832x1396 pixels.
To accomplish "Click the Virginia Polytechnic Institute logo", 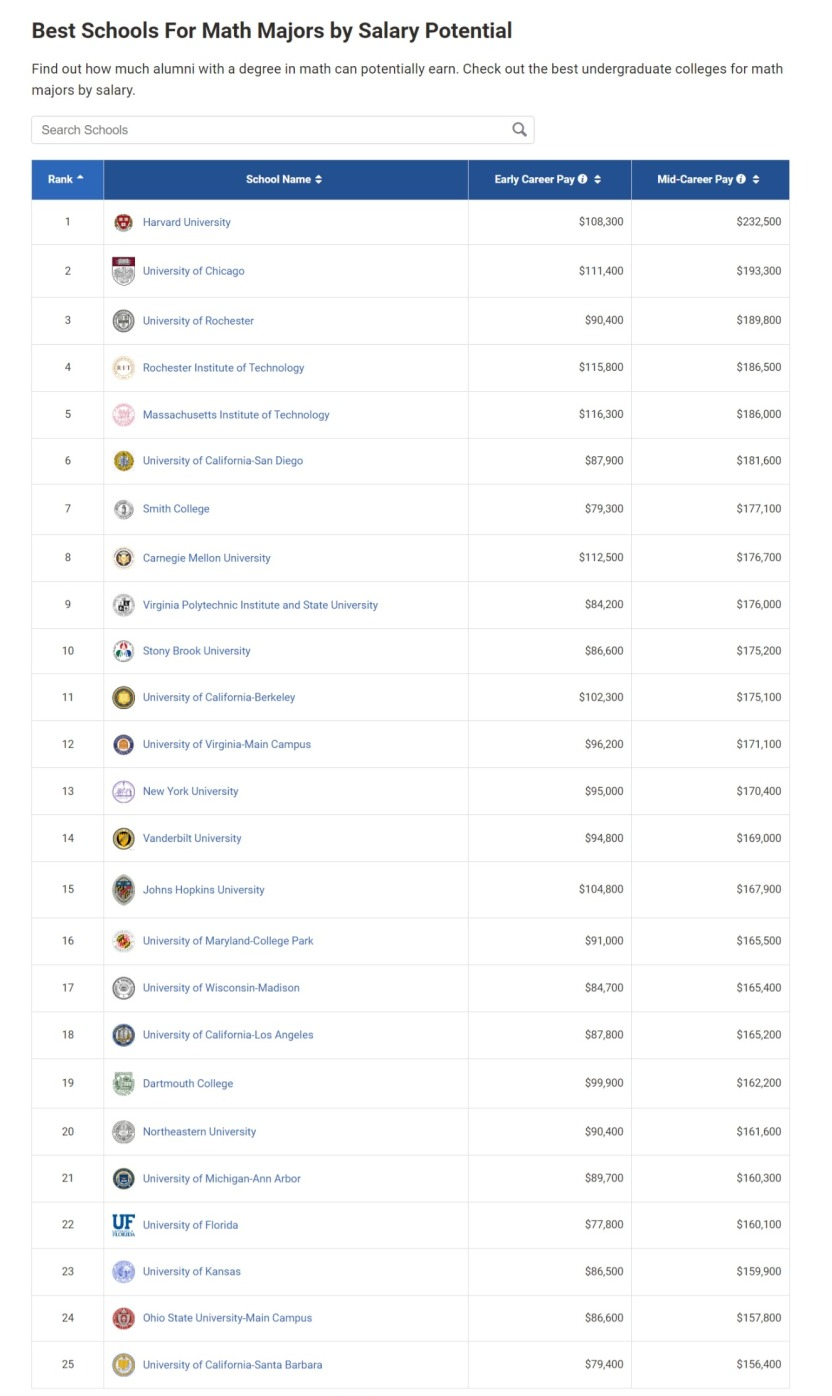I will coord(123,605).
